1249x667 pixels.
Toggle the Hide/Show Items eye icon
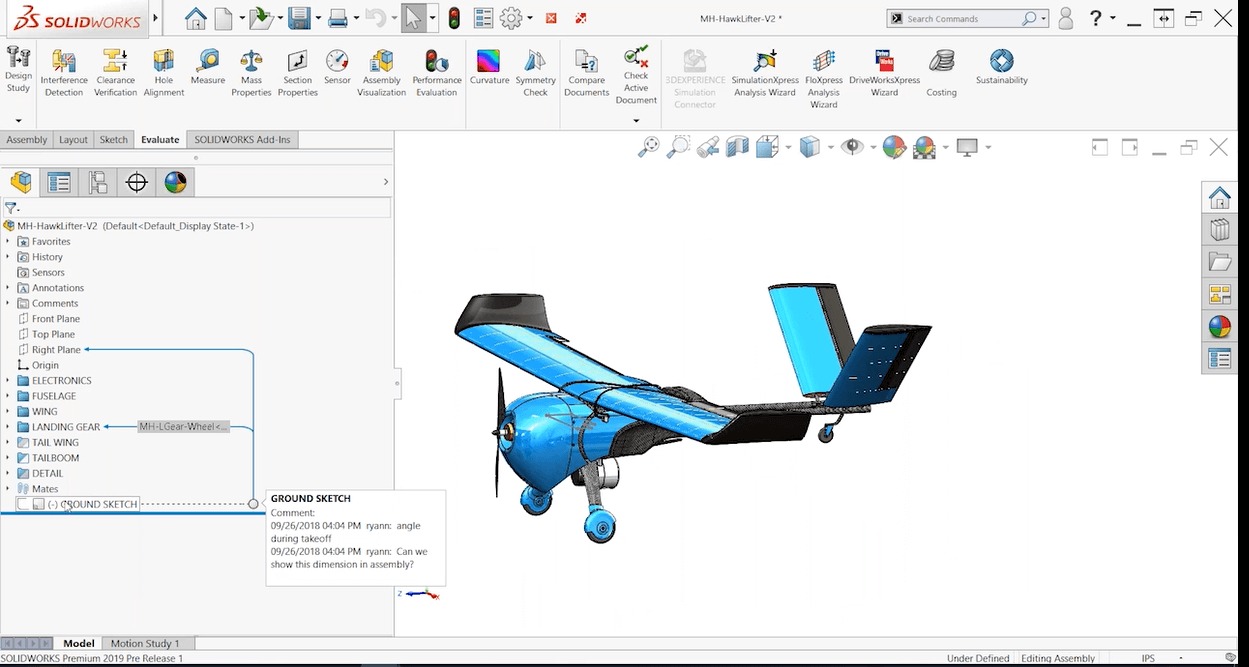[x=855, y=147]
